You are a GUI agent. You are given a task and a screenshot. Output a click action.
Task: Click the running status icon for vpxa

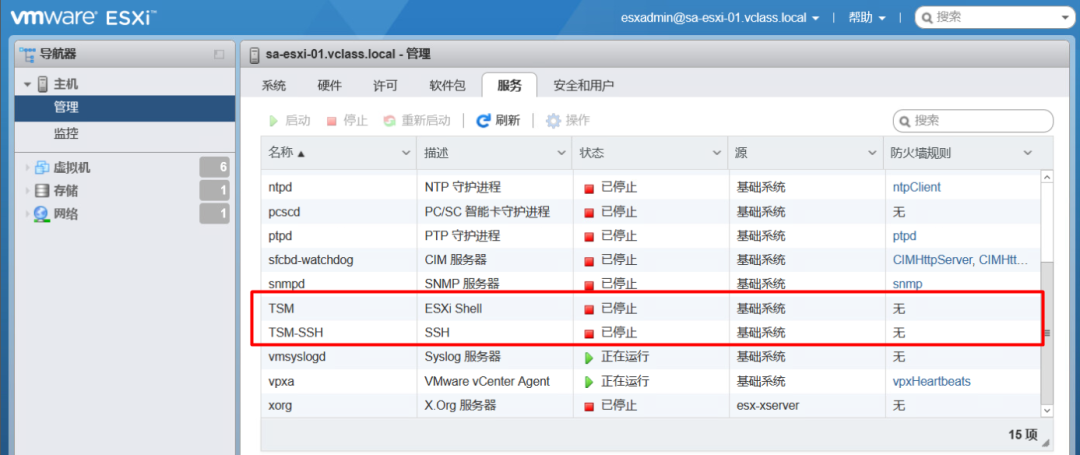click(x=589, y=382)
